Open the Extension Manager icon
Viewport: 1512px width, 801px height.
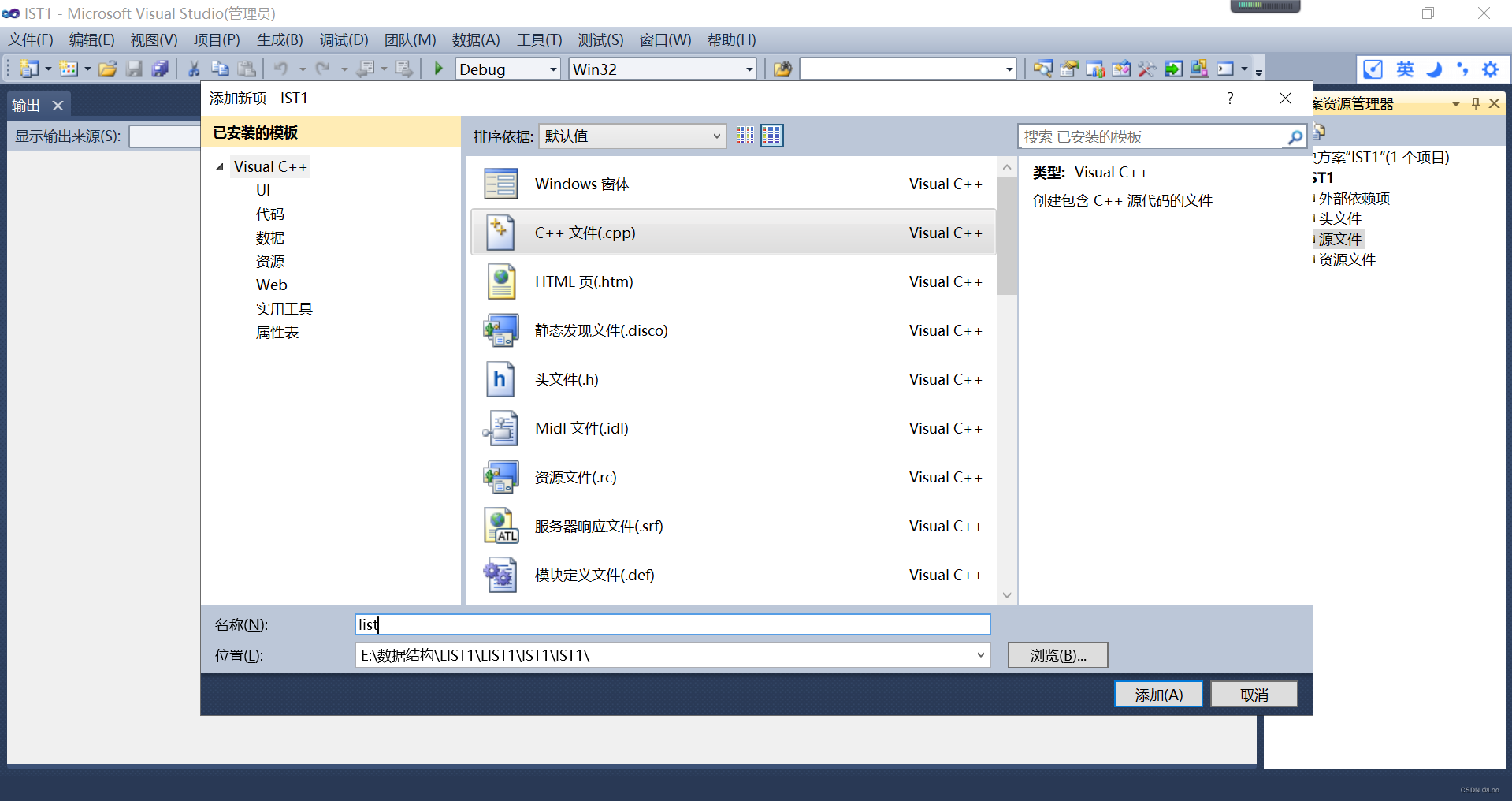[1199, 69]
